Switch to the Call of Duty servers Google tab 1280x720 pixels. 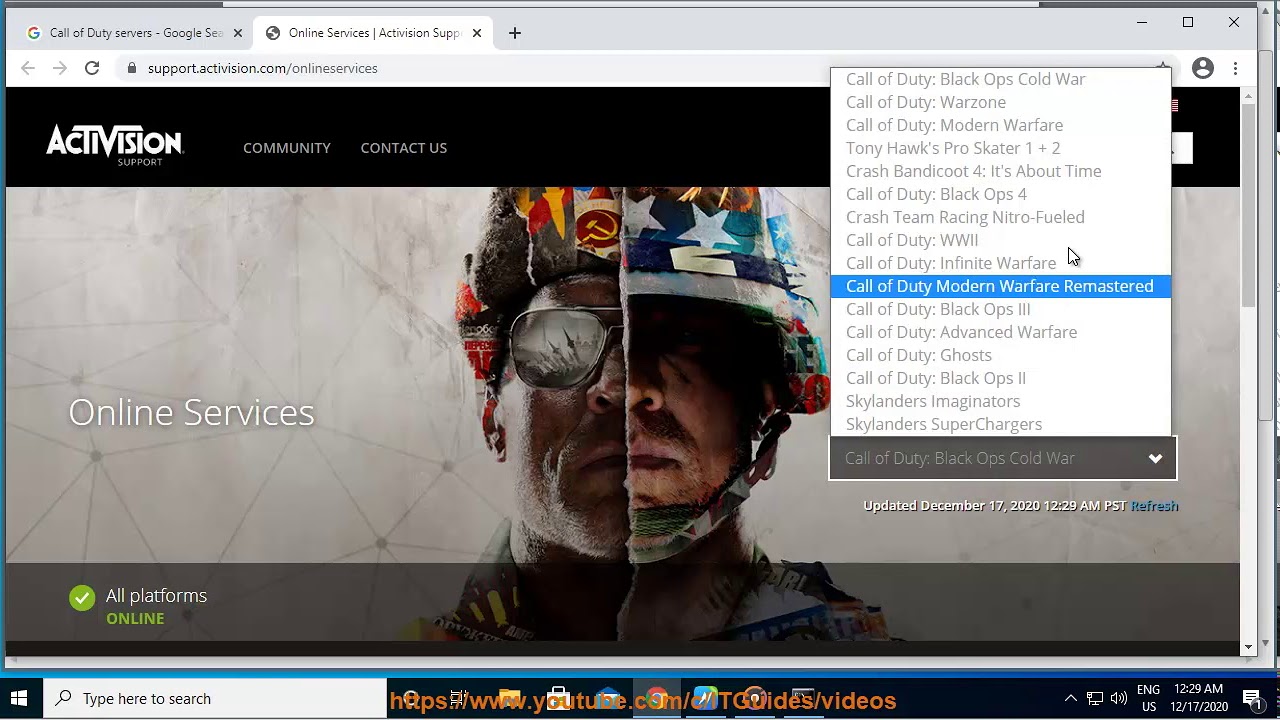coord(136,33)
